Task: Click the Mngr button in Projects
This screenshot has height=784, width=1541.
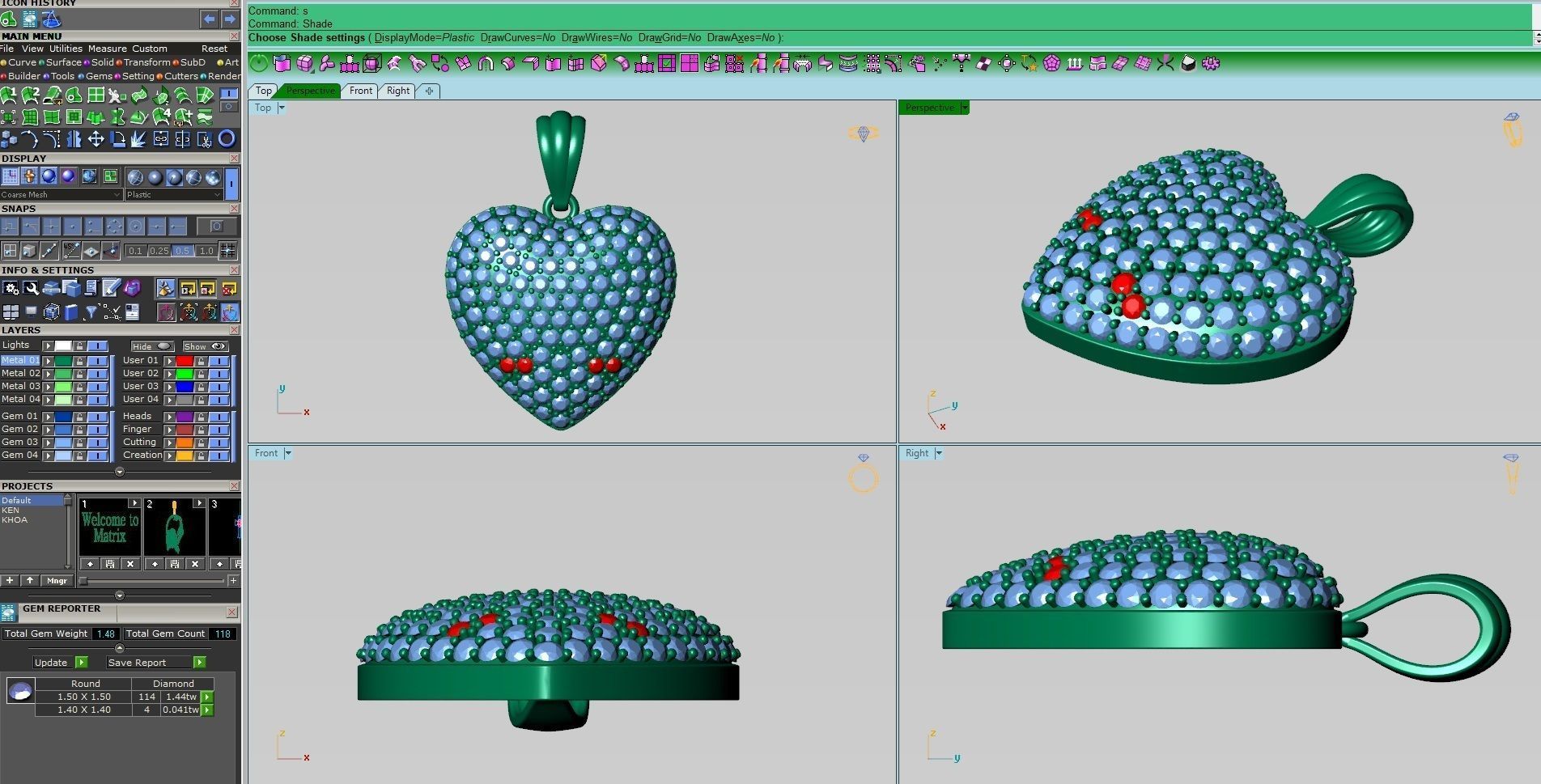Action: (57, 580)
